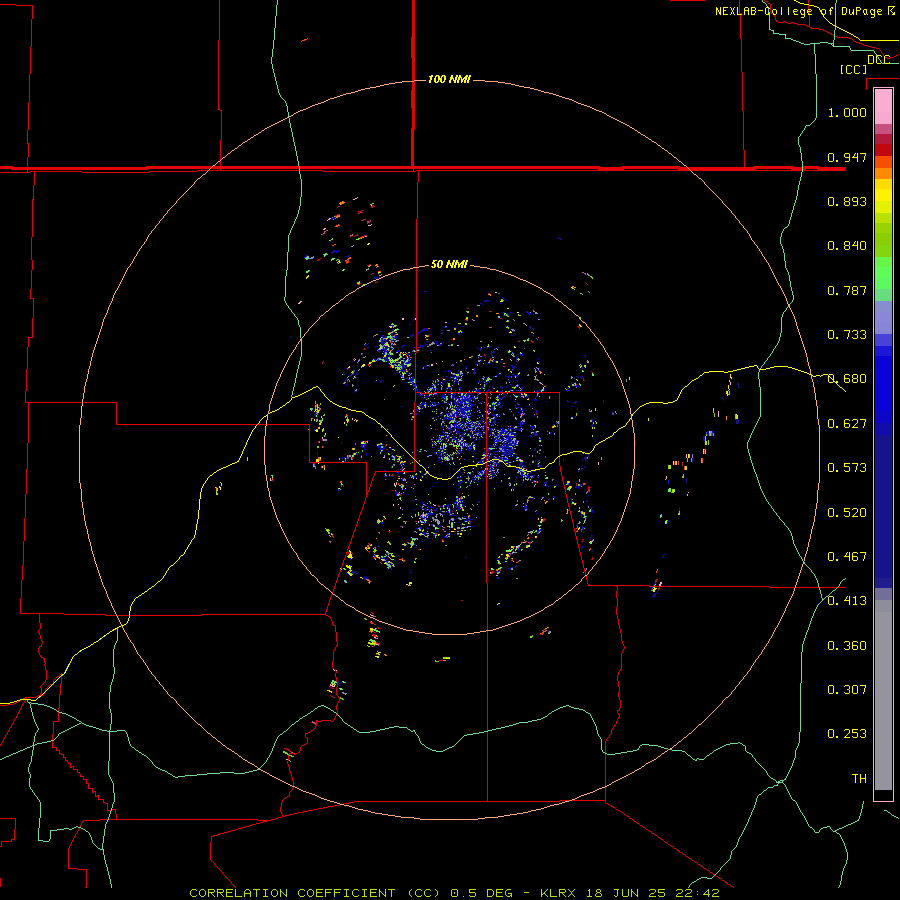Click the 0.627 scale value
The height and width of the screenshot is (900, 900).
(847, 424)
